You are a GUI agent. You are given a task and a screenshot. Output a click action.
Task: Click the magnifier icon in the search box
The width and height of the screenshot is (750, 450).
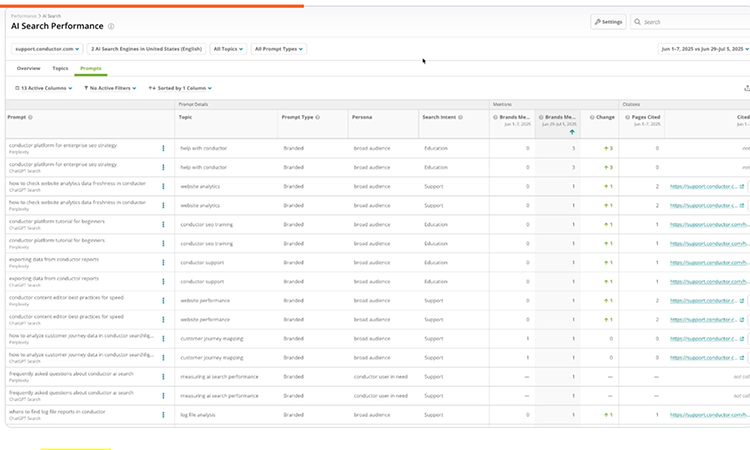[637, 22]
